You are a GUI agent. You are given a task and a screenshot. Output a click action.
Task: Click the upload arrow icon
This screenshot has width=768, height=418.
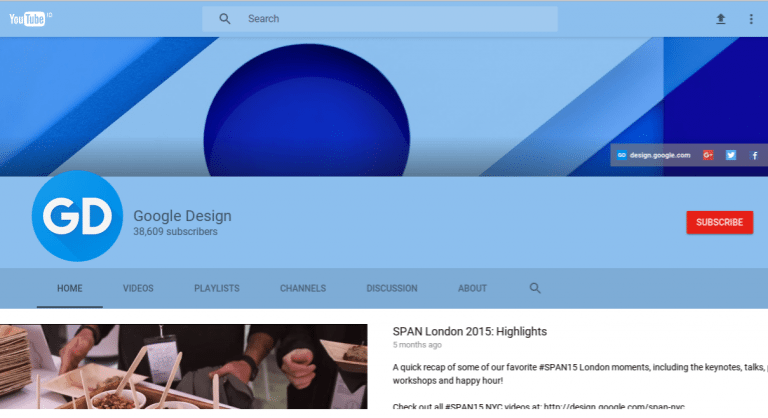[720, 19]
